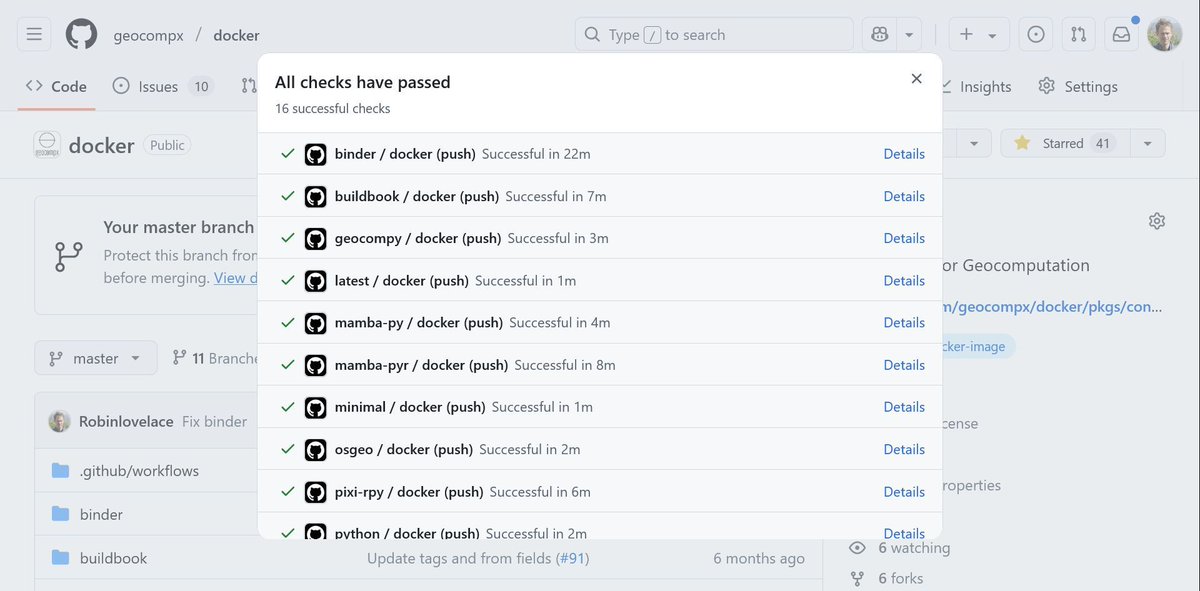Screen dimensions: 1200x591
Task: Open Details for latest / docker check
Action: (x=904, y=281)
